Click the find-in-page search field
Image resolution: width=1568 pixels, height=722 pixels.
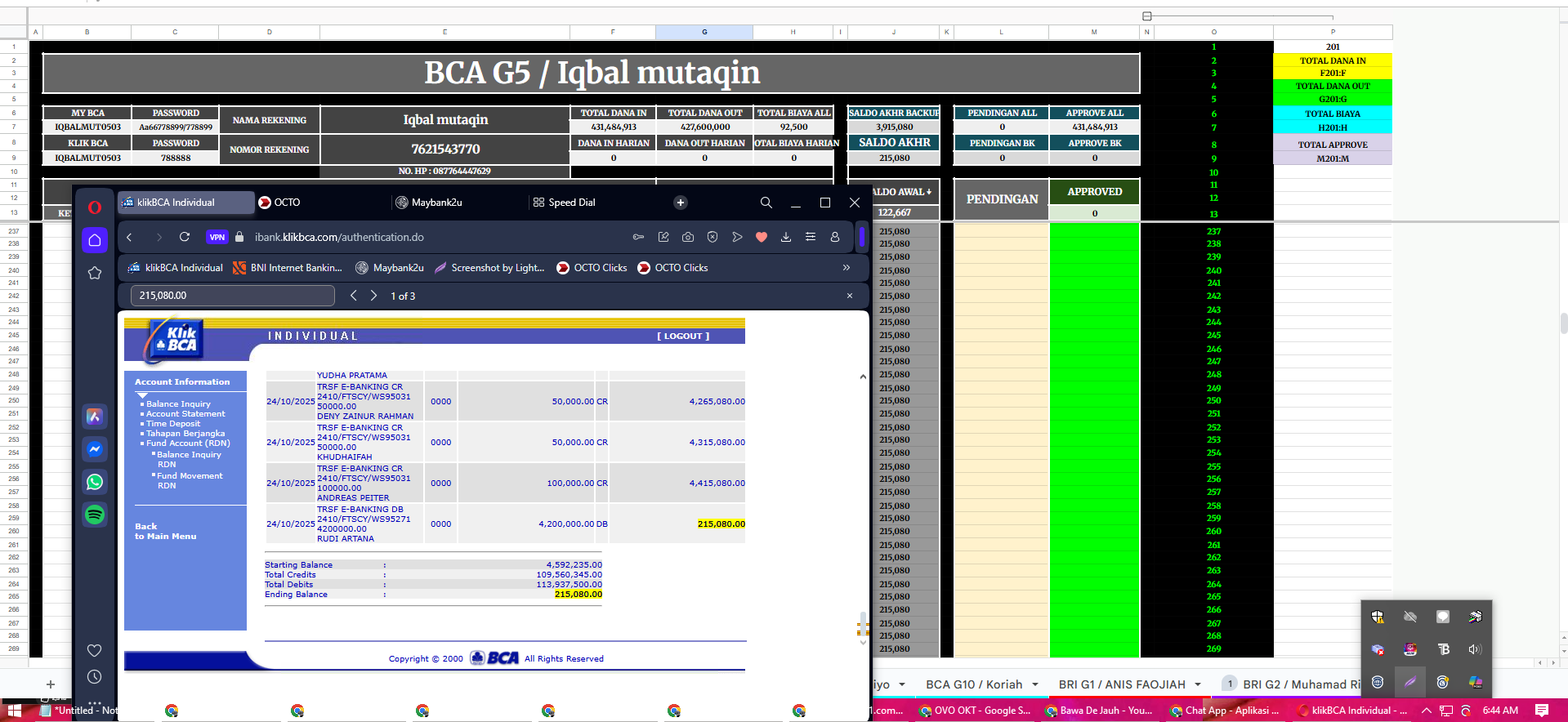pos(233,296)
